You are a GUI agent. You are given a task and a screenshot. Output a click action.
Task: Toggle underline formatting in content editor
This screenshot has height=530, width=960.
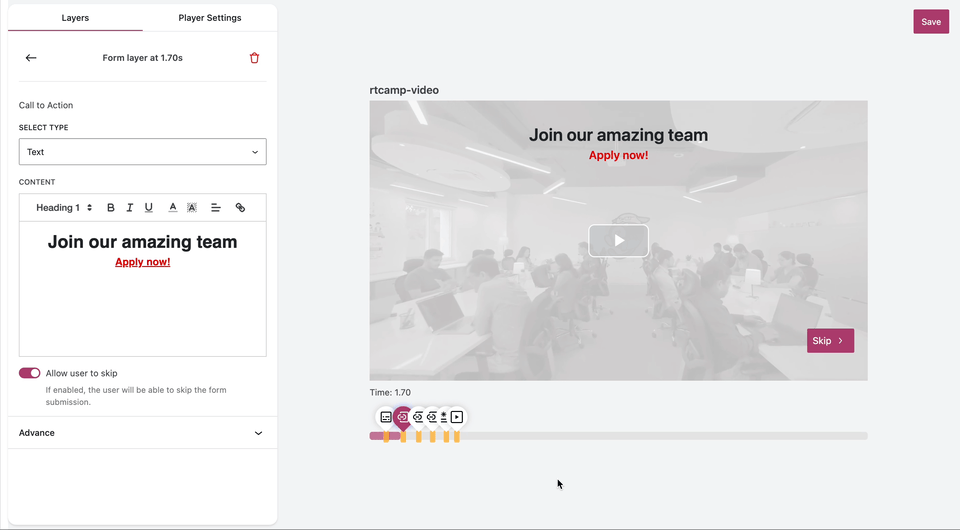[x=149, y=208]
